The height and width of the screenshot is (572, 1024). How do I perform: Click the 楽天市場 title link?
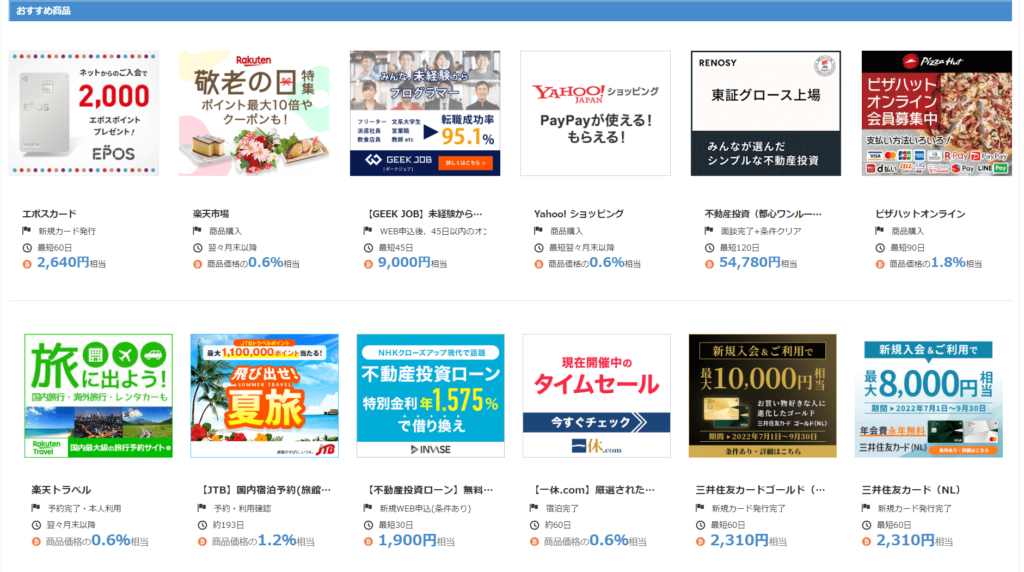click(210, 214)
